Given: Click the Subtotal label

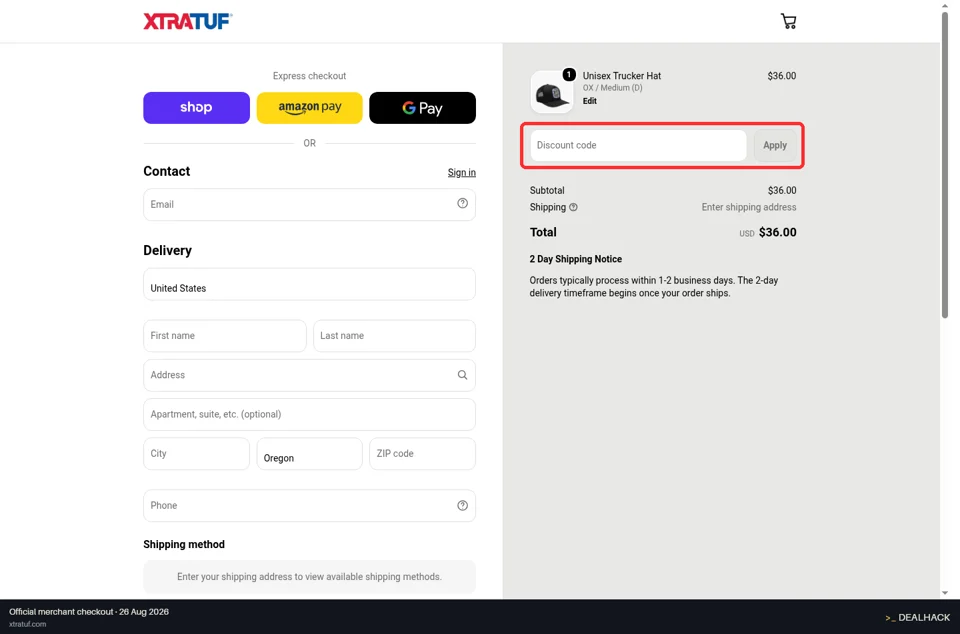Looking at the screenshot, I should tap(547, 190).
